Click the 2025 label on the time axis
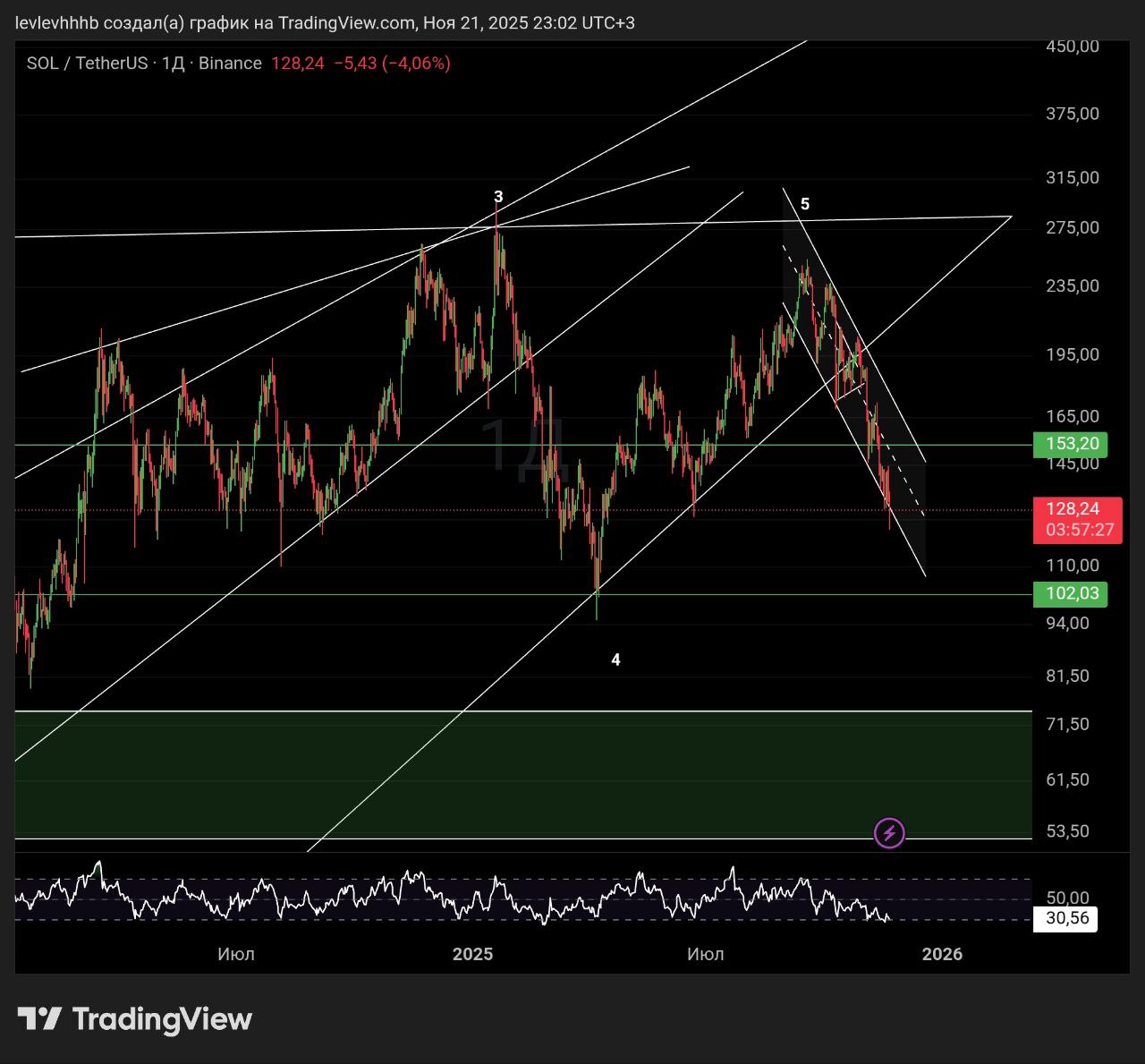The image size is (1145, 1064). coord(472,954)
